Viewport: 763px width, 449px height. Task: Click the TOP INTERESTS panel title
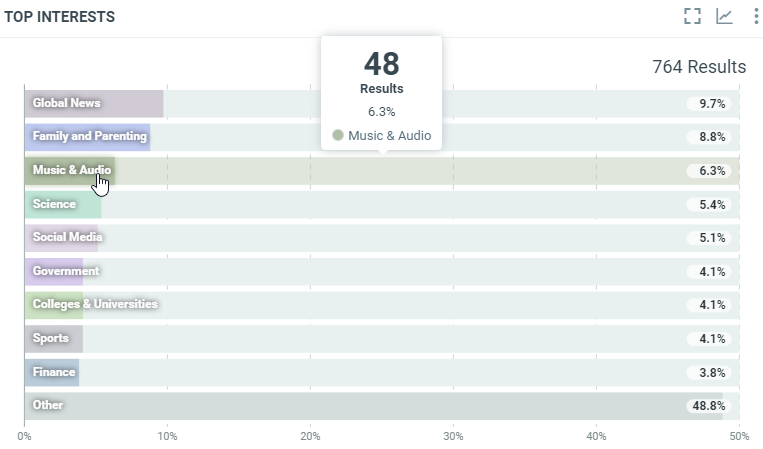pyautogui.click(x=59, y=17)
